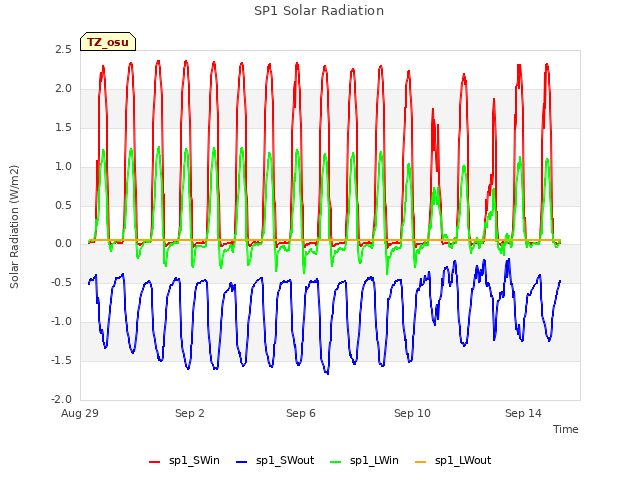The image size is (640, 480).
Task: Toggle the sp1_LWin legend entry
Action: (364, 461)
